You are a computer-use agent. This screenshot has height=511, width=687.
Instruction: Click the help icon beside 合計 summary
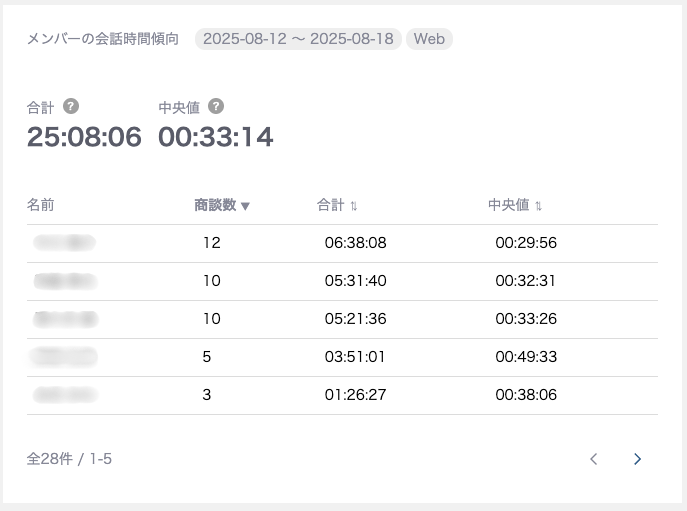pos(70,106)
